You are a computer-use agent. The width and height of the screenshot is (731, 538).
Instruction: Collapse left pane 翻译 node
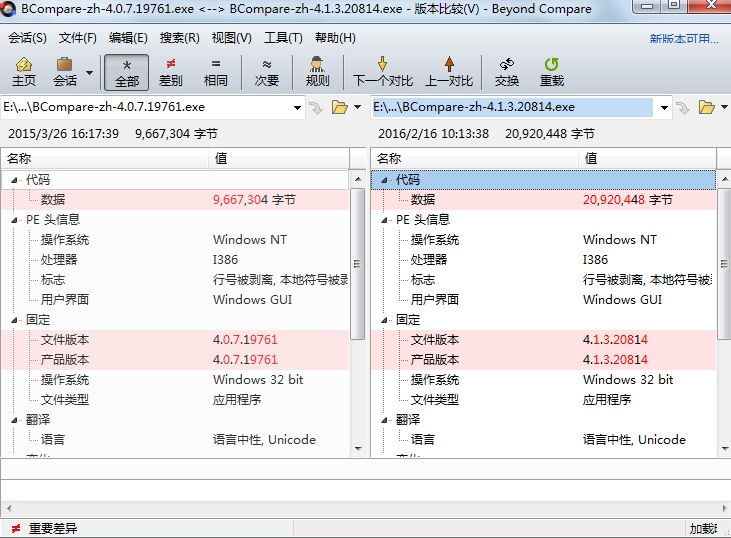pyautogui.click(x=14, y=420)
